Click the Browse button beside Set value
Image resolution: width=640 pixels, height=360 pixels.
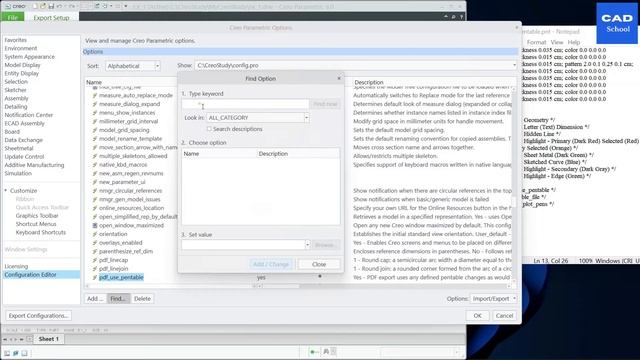click(325, 245)
